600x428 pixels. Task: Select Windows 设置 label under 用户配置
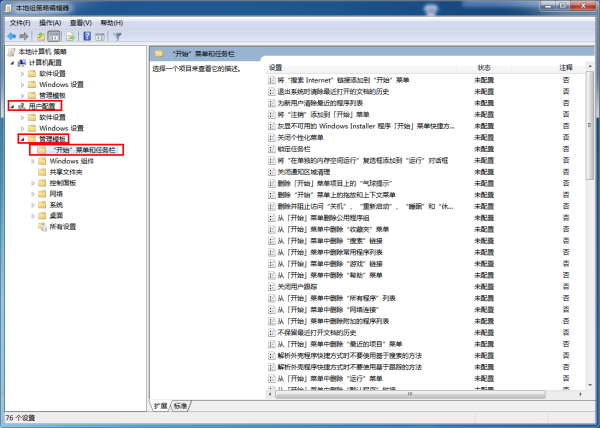click(x=61, y=128)
